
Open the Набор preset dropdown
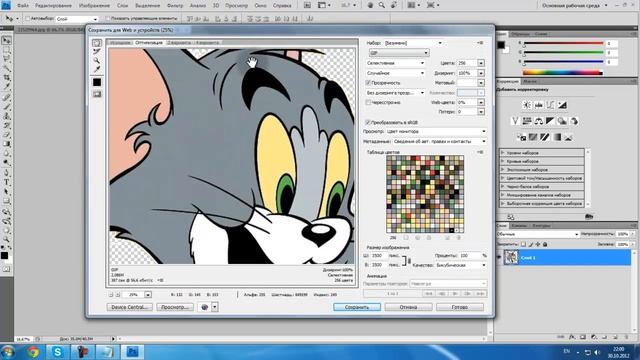tap(413, 43)
